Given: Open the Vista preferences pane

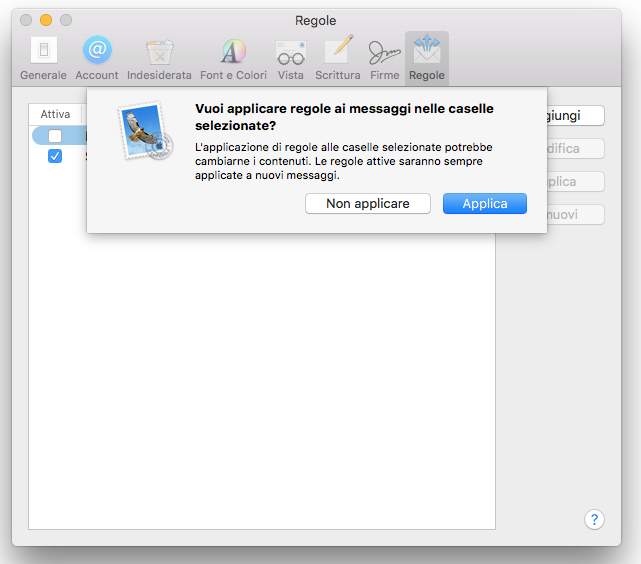Looking at the screenshot, I should pyautogui.click(x=291, y=58).
